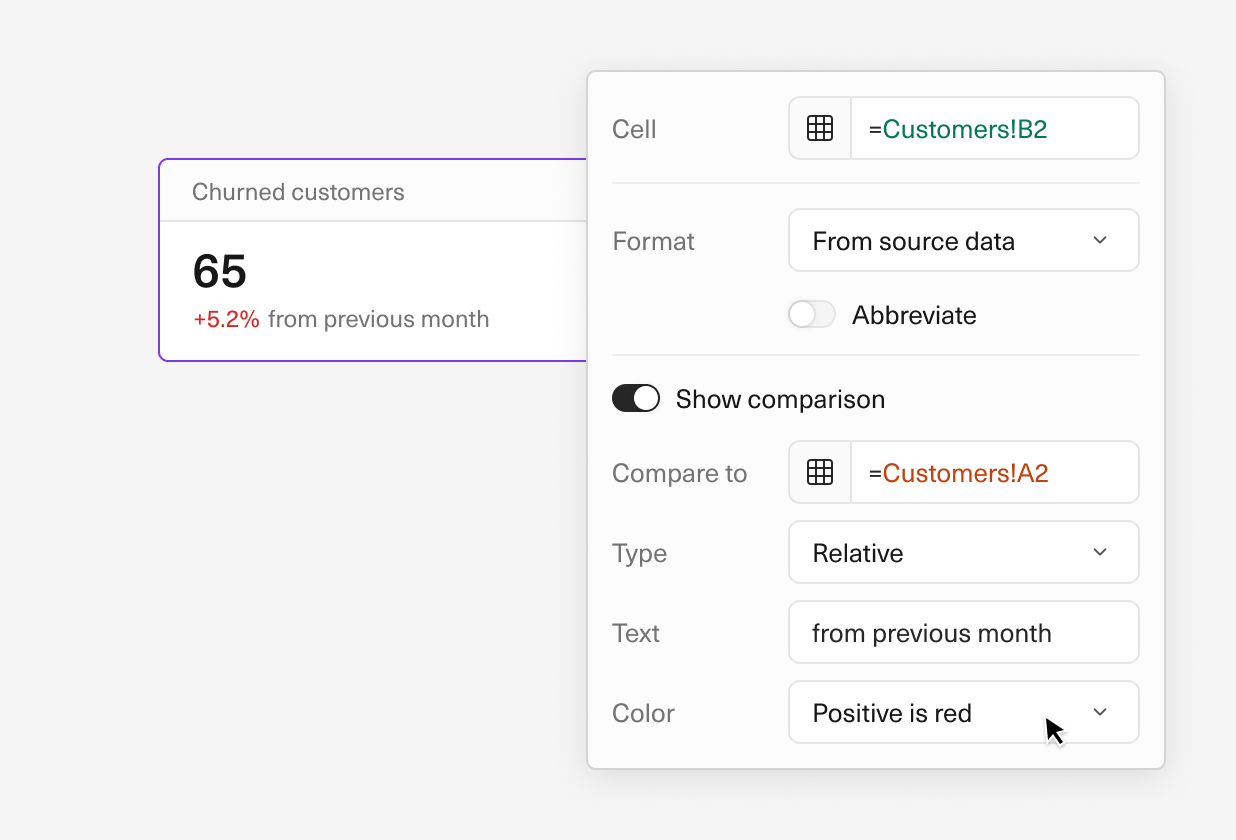Open the Format dropdown showing From source data
This screenshot has width=1236, height=840.
pos(963,240)
